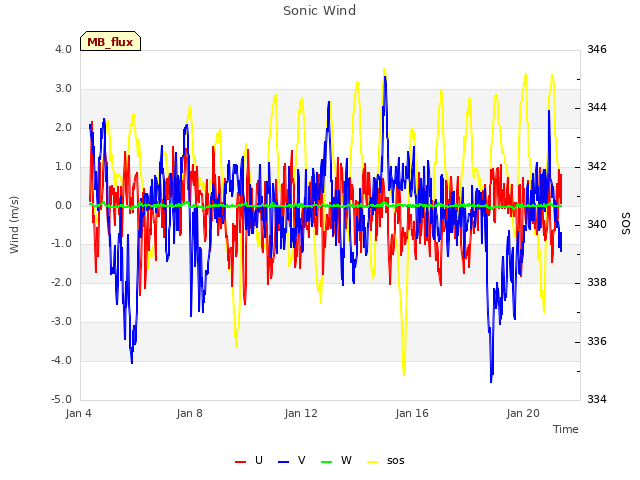The width and height of the screenshot is (640, 480).
Task: Click the 3.0 left axis value
Action: pos(63,89)
